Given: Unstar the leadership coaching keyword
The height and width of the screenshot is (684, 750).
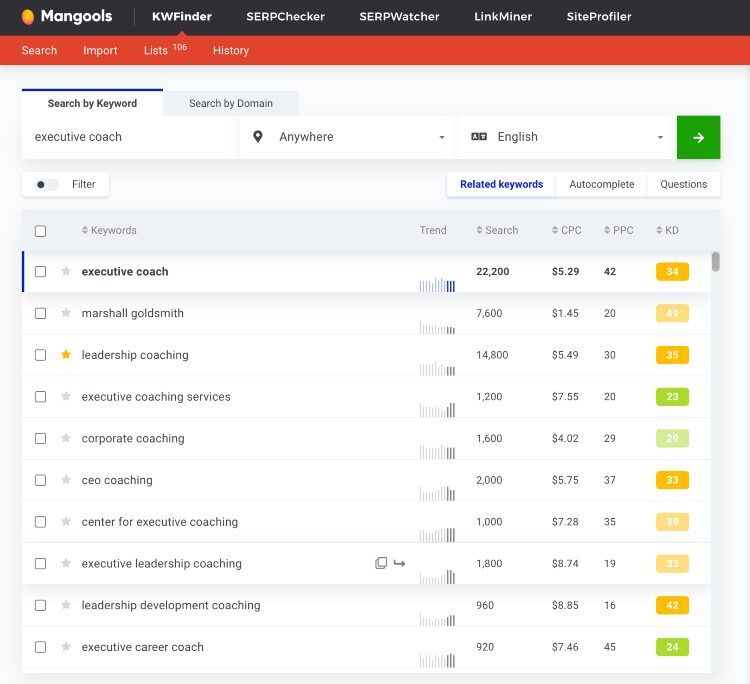Looking at the screenshot, I should pos(66,354).
